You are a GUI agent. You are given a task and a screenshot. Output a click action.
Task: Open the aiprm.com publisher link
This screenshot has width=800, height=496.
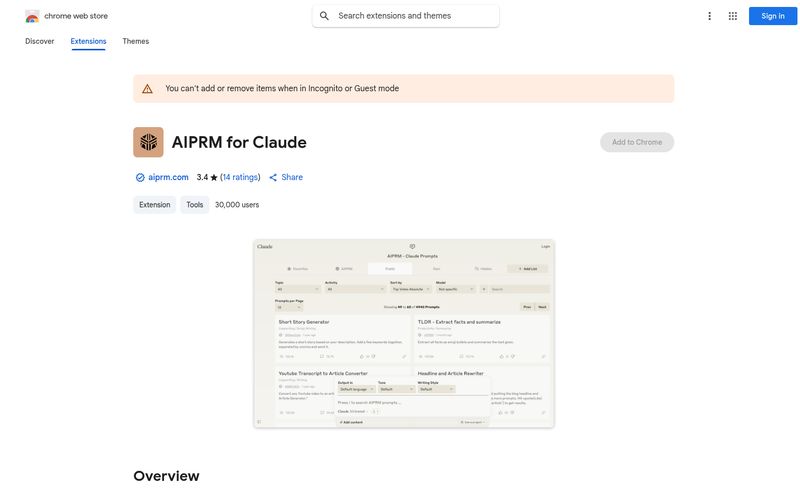(x=168, y=177)
